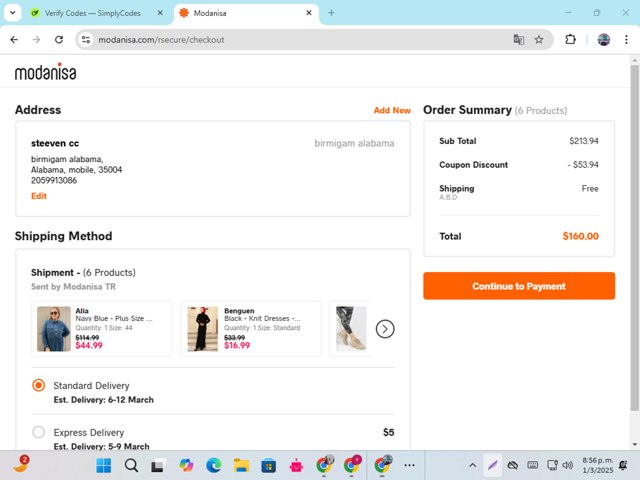Click the weather widget with badge
The width and height of the screenshot is (640, 480).
tap(20, 464)
